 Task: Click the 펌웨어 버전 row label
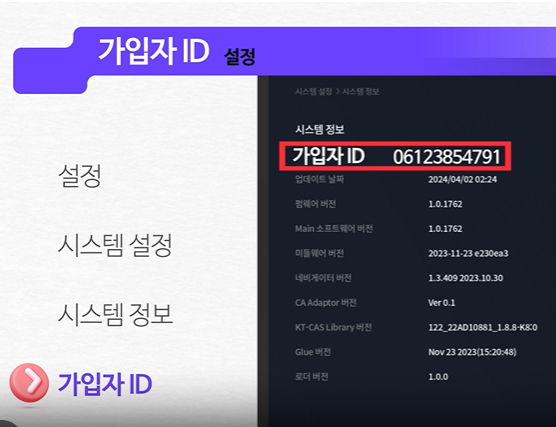pos(316,204)
